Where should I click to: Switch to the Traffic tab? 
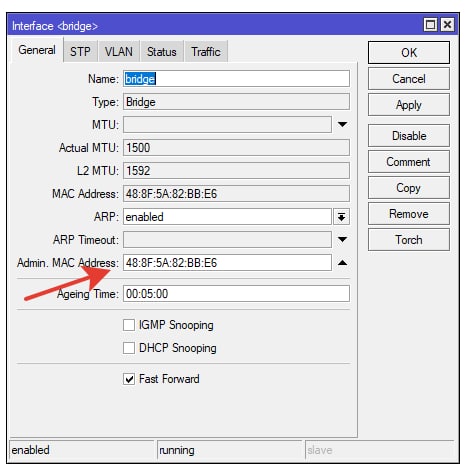click(x=206, y=51)
